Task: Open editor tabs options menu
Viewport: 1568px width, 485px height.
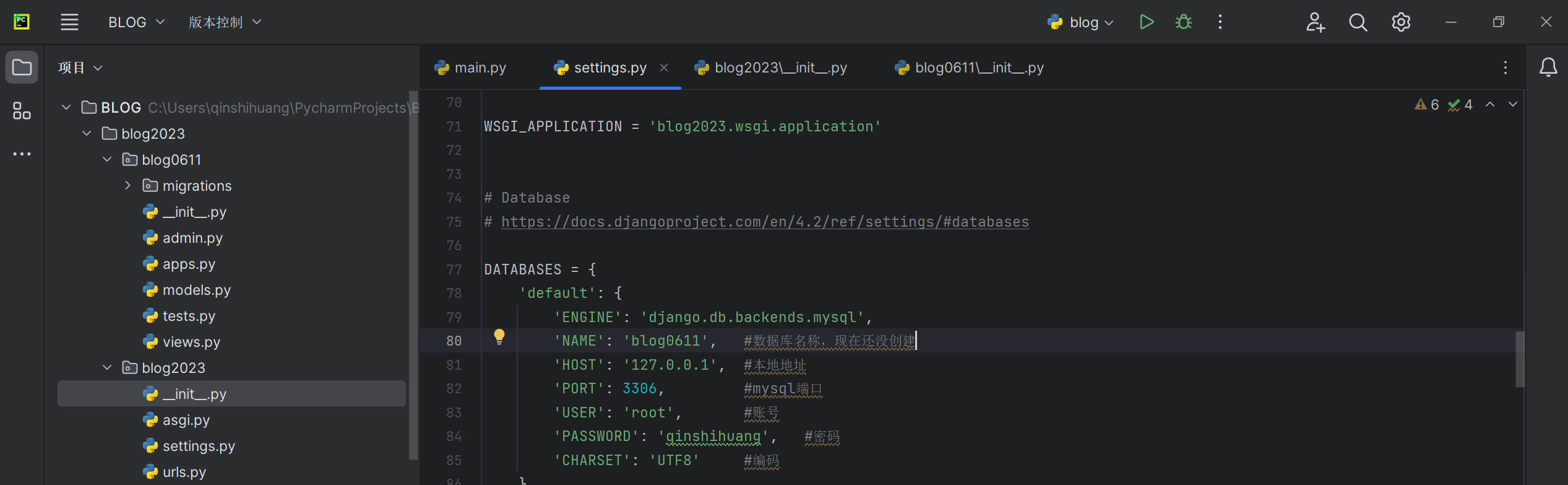Action: (1505, 68)
